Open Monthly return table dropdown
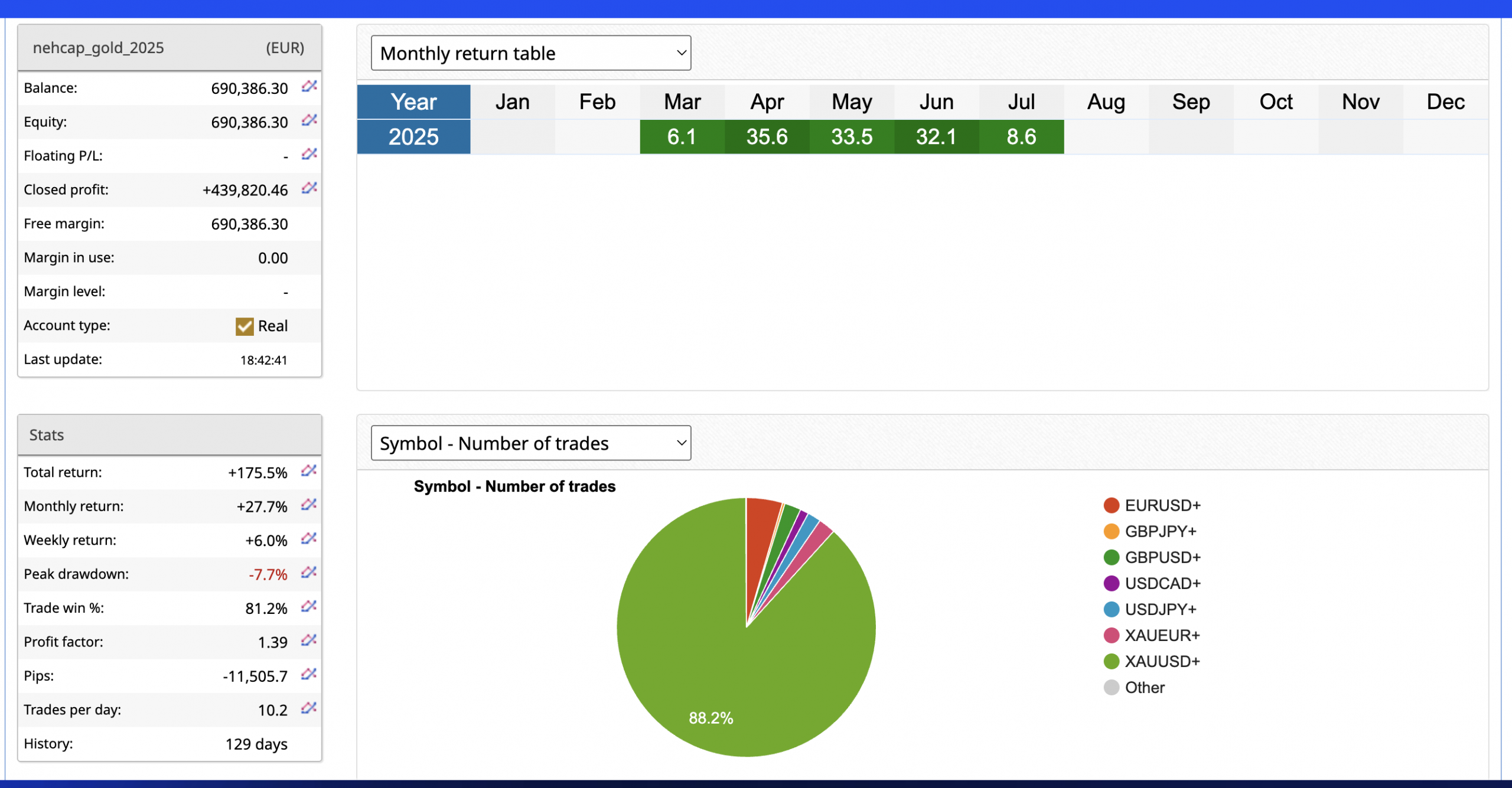This screenshot has height=788, width=1512. pyautogui.click(x=530, y=53)
